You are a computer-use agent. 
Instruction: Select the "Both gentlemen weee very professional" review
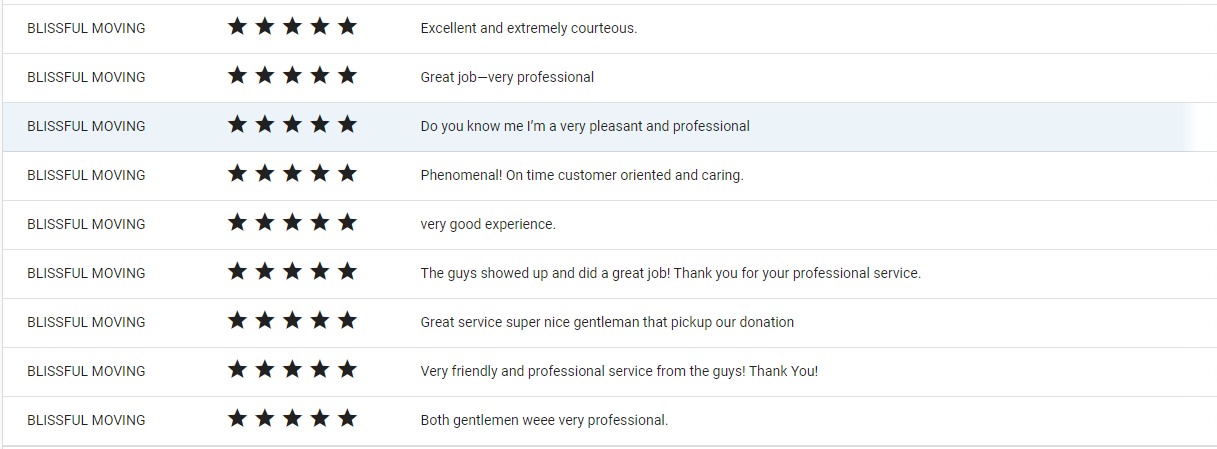(609, 421)
